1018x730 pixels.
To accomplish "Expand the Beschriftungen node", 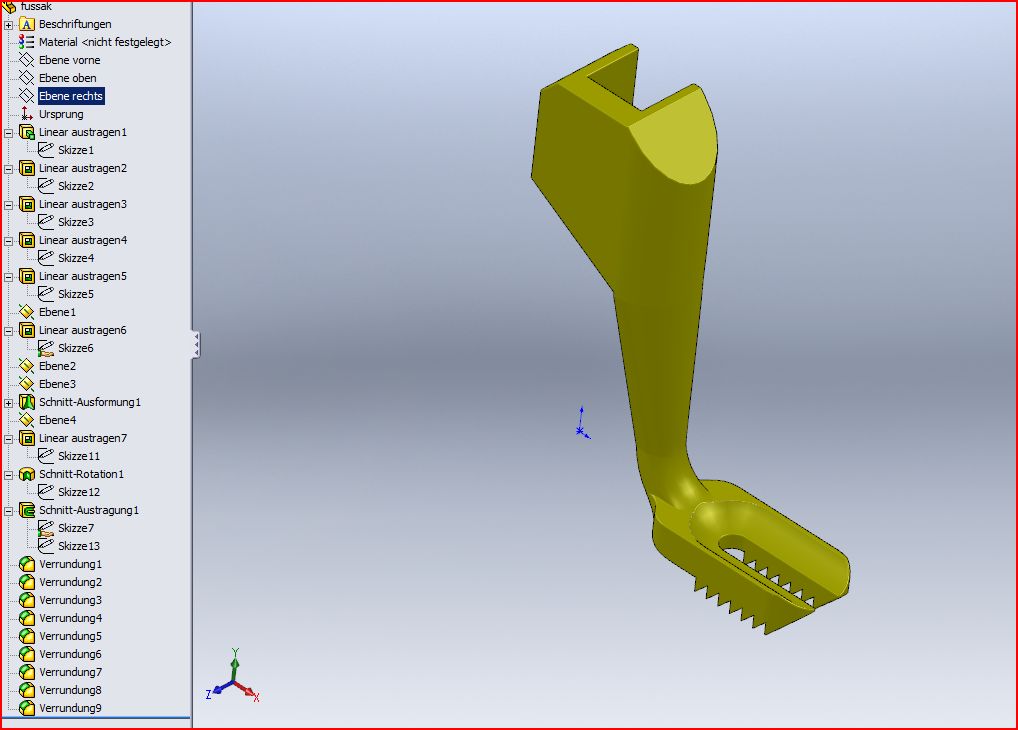I will click(8, 25).
